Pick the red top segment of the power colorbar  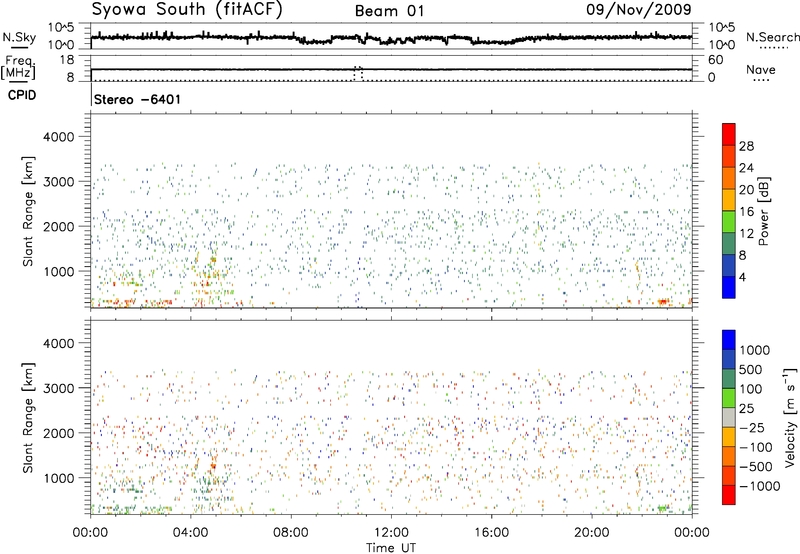(x=729, y=134)
